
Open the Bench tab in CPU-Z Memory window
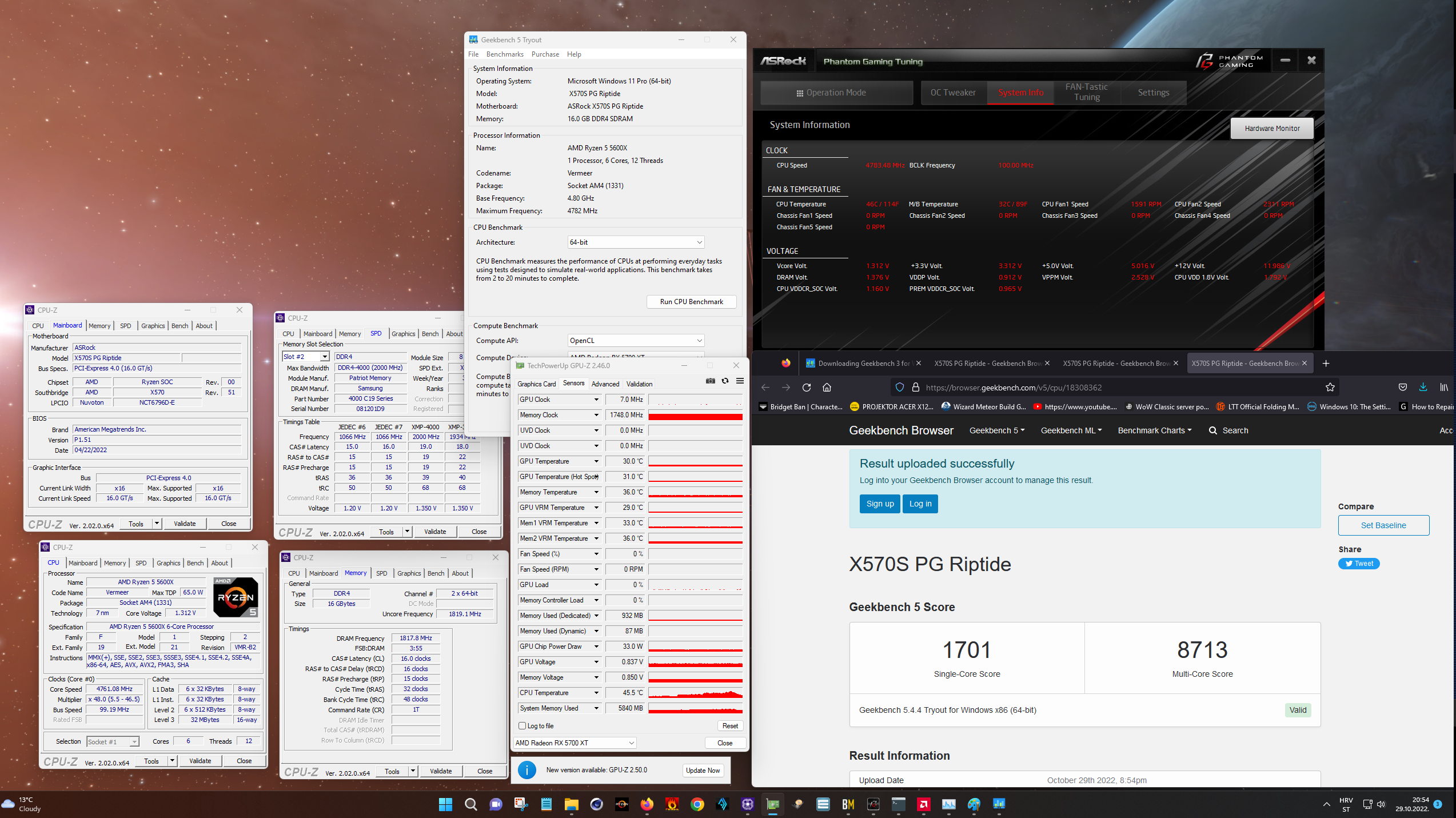point(436,573)
